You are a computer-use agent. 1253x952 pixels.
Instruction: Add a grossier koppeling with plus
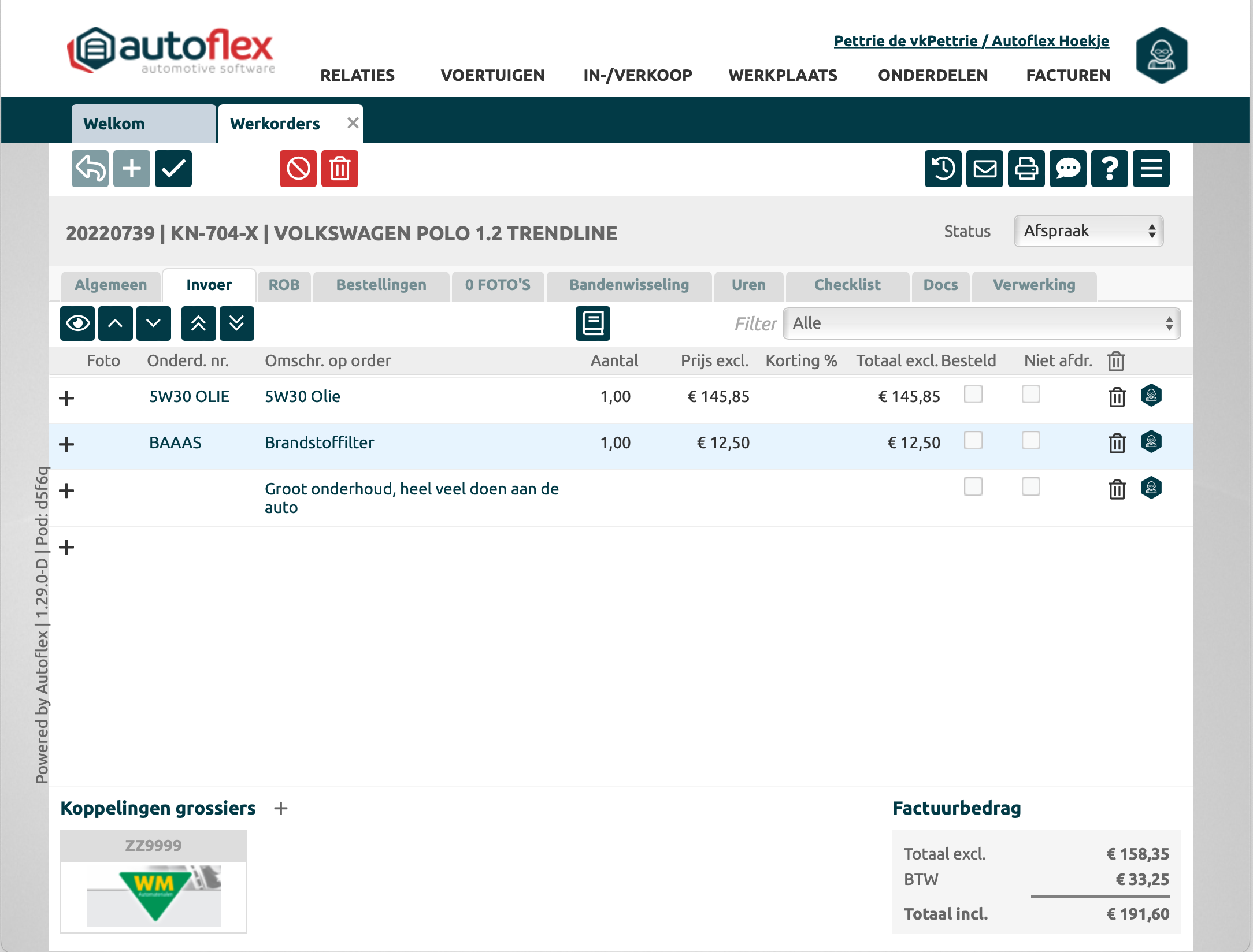pyautogui.click(x=281, y=808)
